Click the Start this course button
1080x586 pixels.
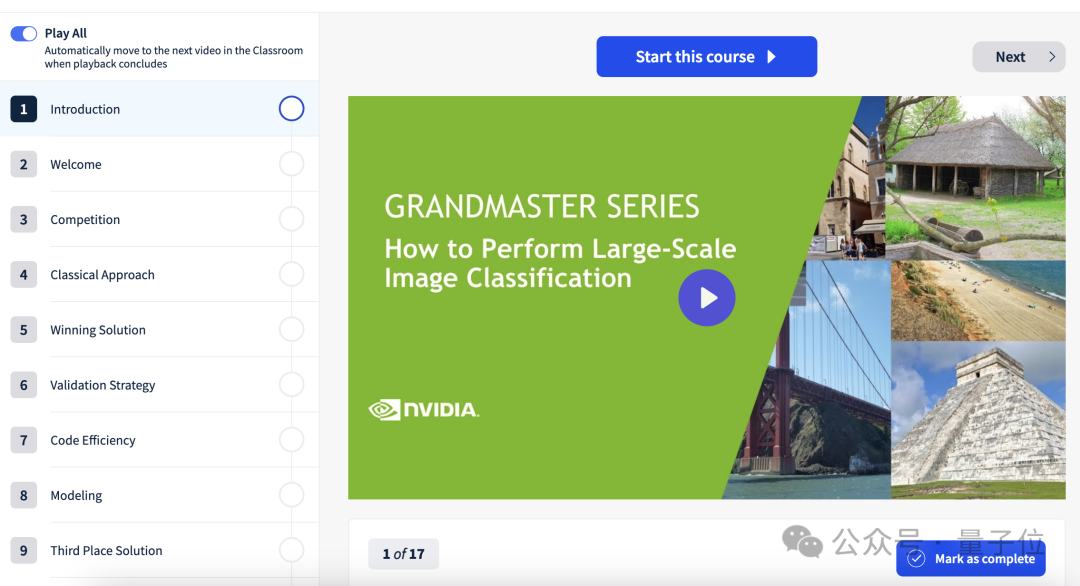tap(707, 56)
